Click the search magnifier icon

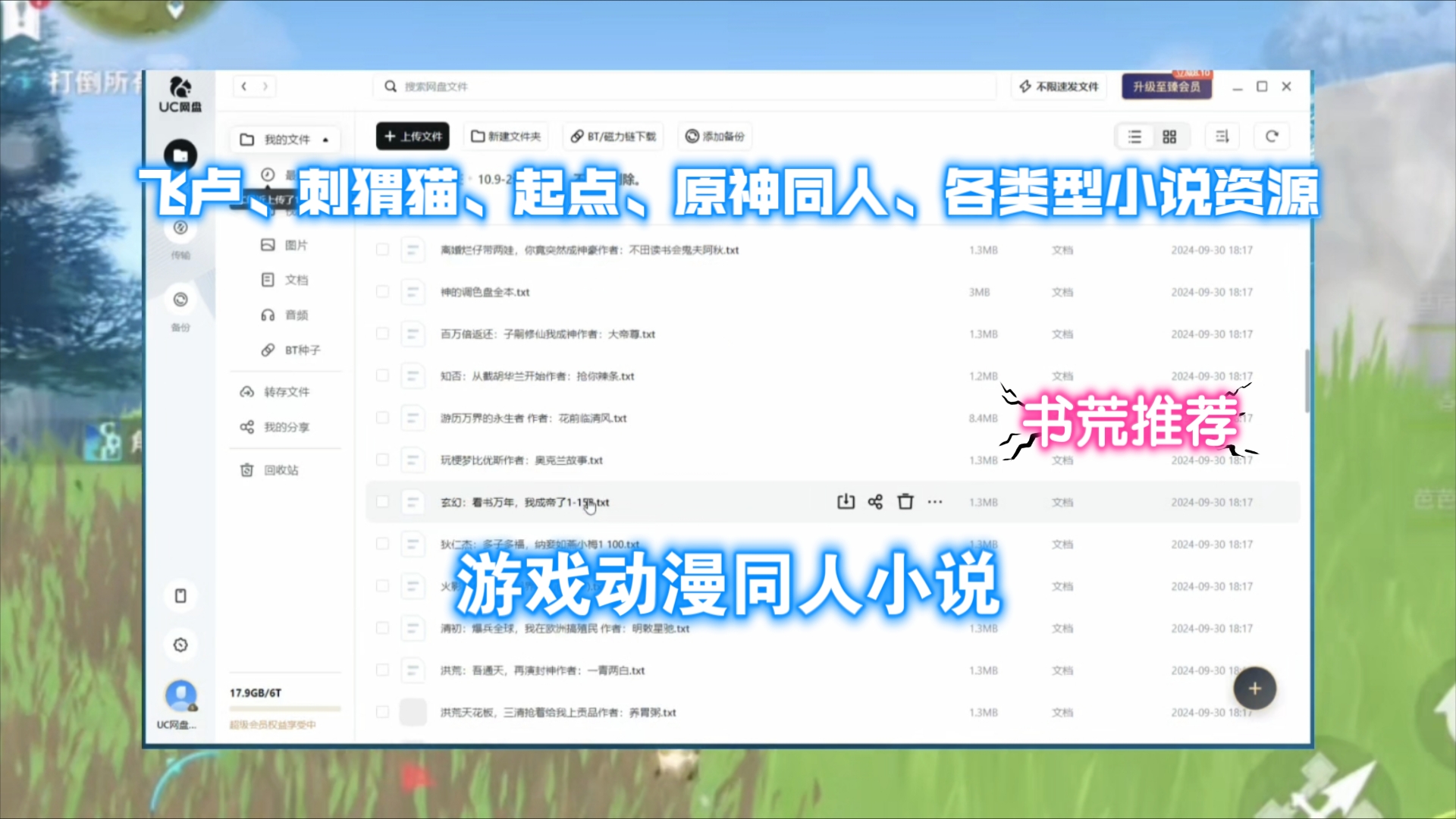click(x=391, y=86)
